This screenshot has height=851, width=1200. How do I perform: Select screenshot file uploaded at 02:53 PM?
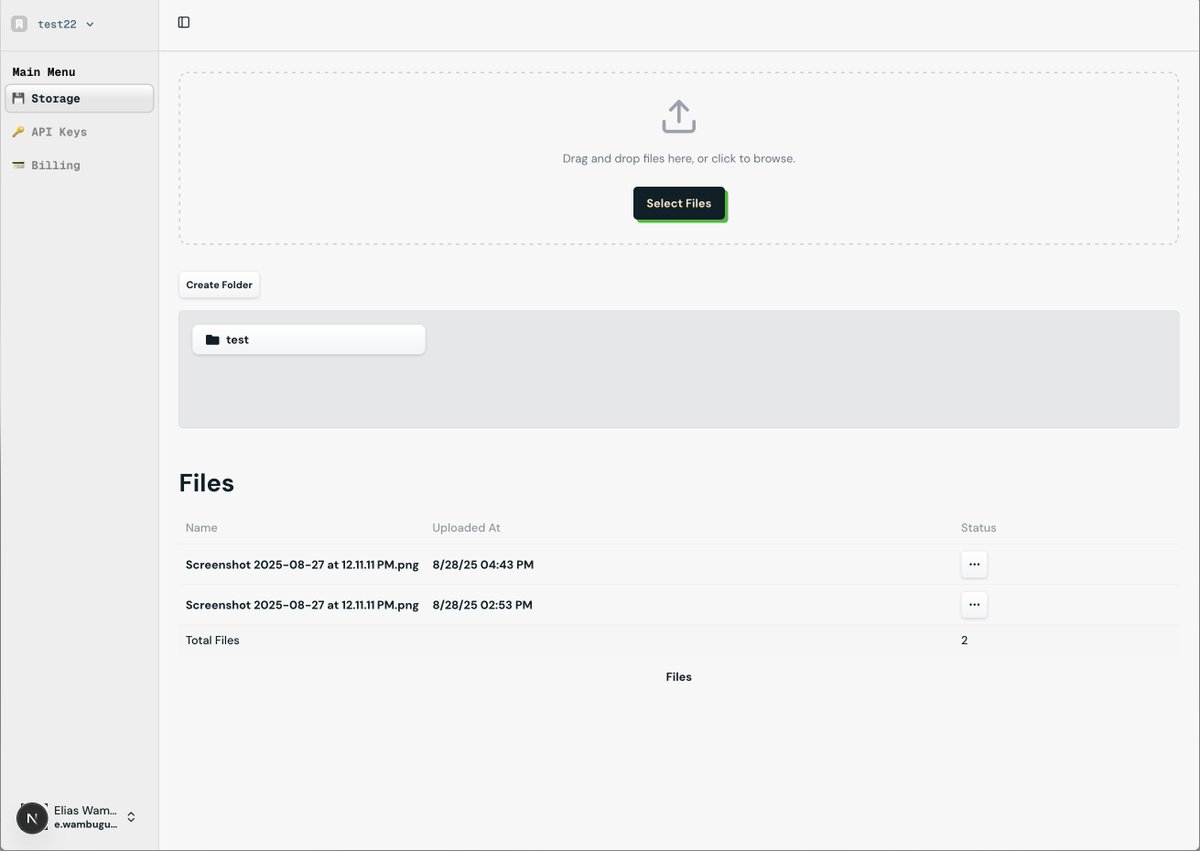tap(302, 605)
